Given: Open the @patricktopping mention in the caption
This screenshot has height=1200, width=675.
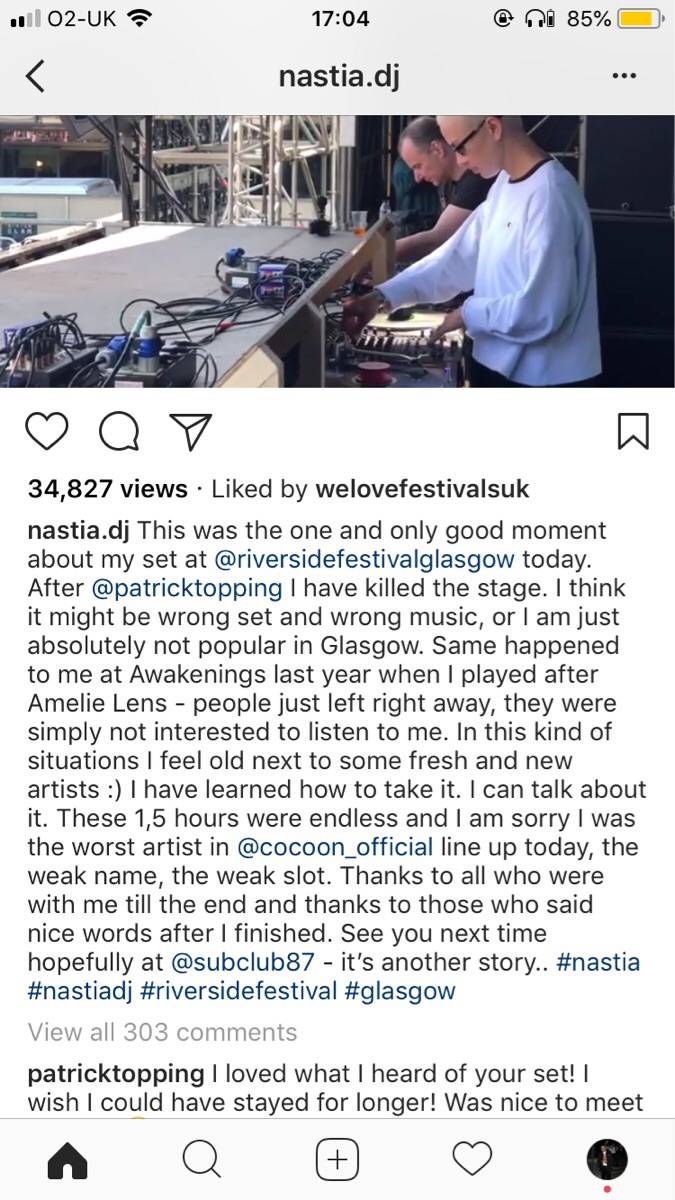Looking at the screenshot, I should 188,589.
